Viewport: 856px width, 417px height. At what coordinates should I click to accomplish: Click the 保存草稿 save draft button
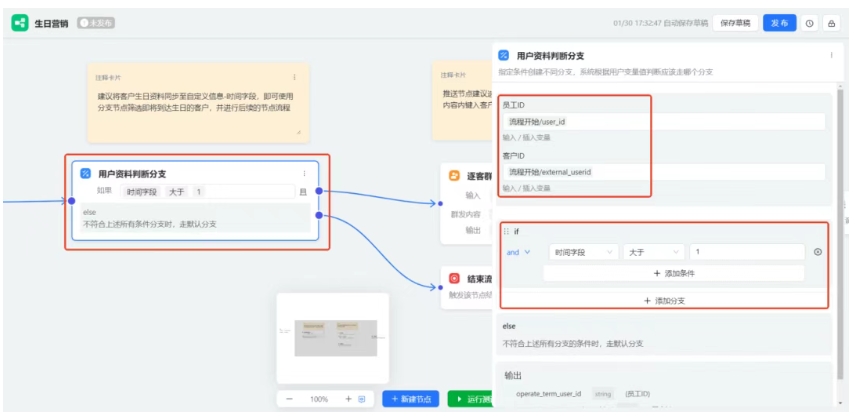[735, 23]
